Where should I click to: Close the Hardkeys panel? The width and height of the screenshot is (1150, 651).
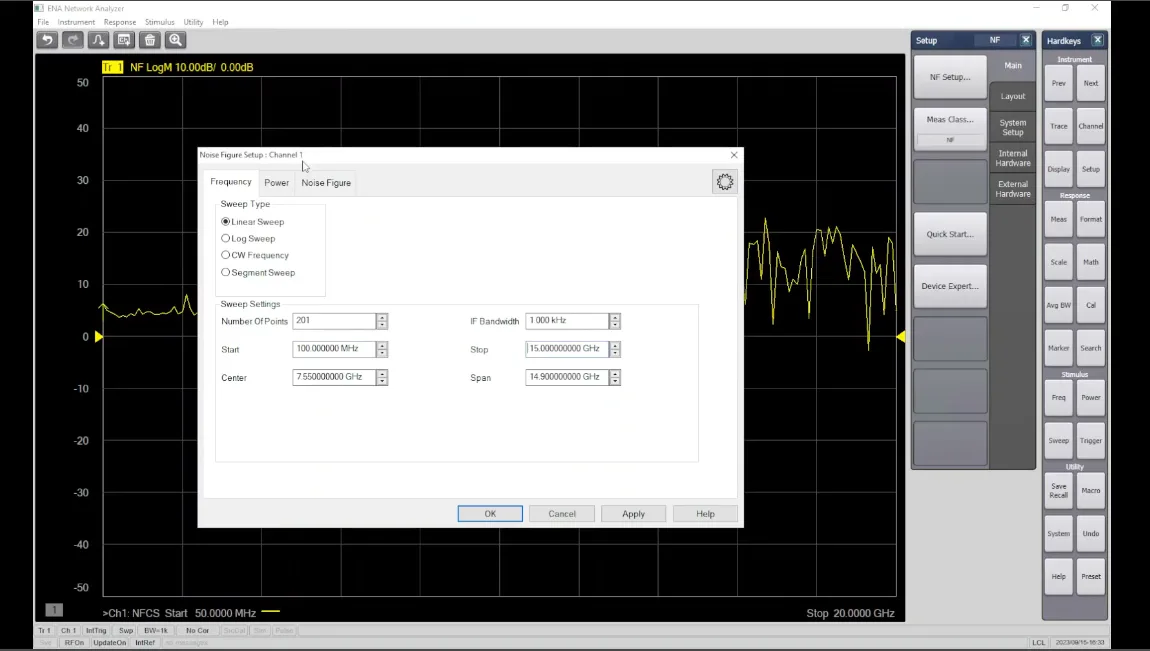point(1098,40)
